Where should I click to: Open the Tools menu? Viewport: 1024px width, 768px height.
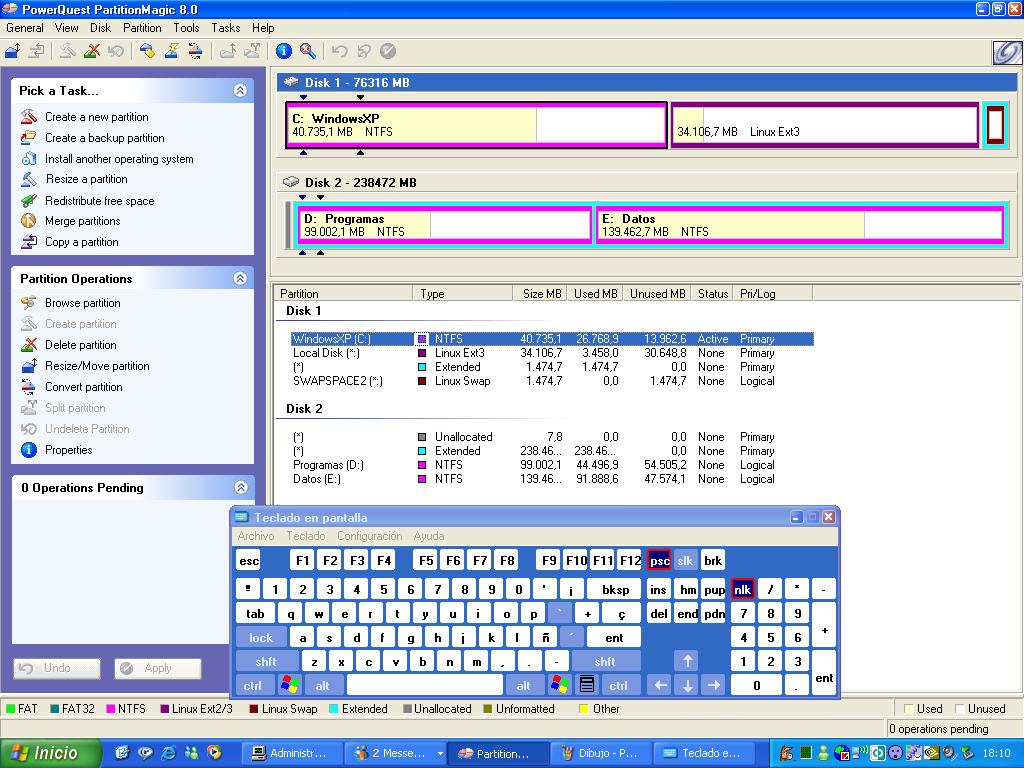click(x=186, y=28)
